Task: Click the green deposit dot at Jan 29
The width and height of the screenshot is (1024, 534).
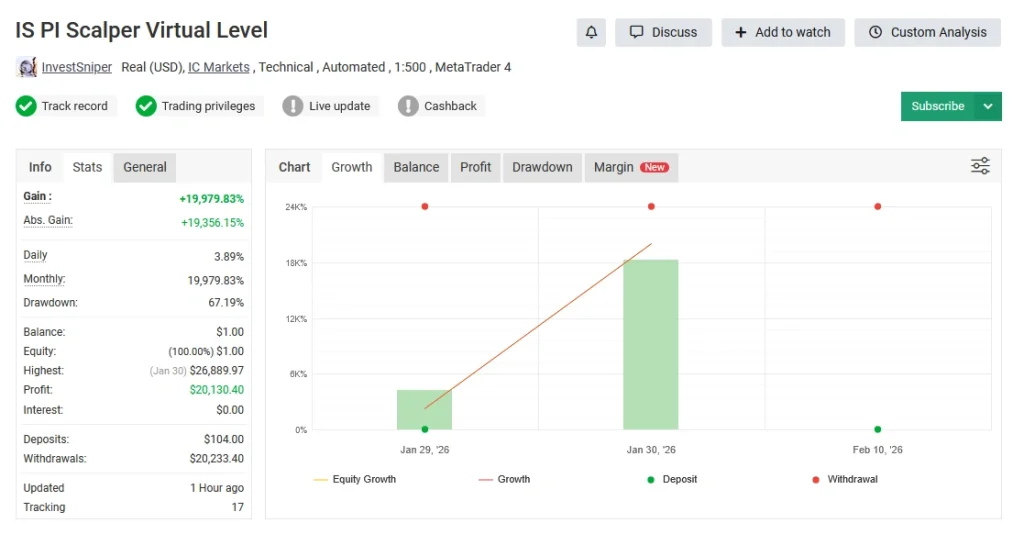Action: pyautogui.click(x=425, y=430)
